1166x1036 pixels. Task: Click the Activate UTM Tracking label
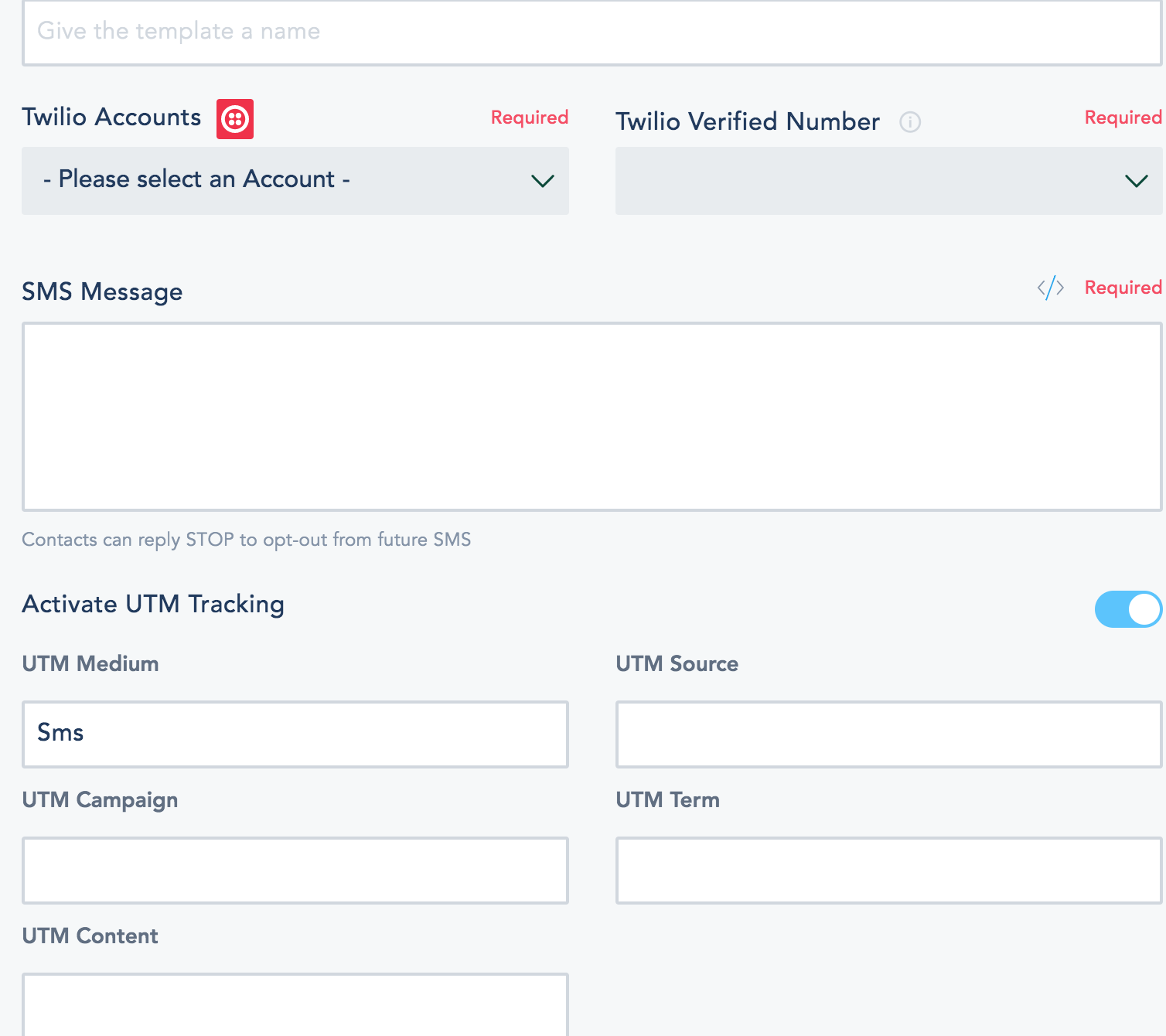tap(153, 605)
